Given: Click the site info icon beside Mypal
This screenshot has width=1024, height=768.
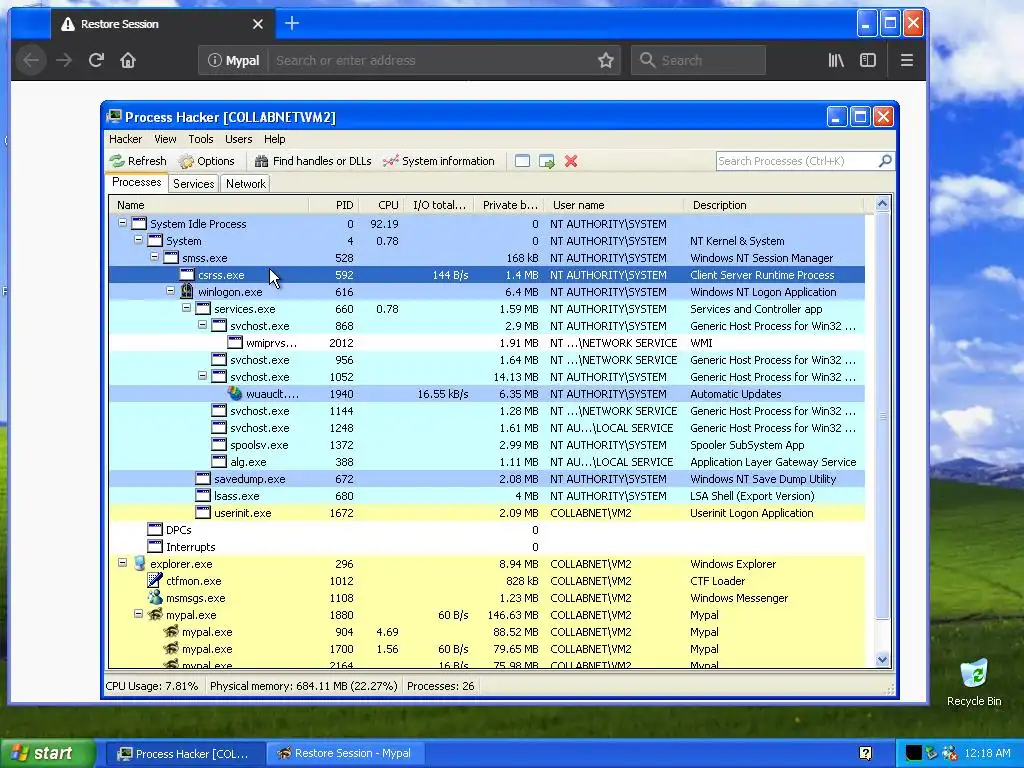Looking at the screenshot, I should [x=214, y=60].
